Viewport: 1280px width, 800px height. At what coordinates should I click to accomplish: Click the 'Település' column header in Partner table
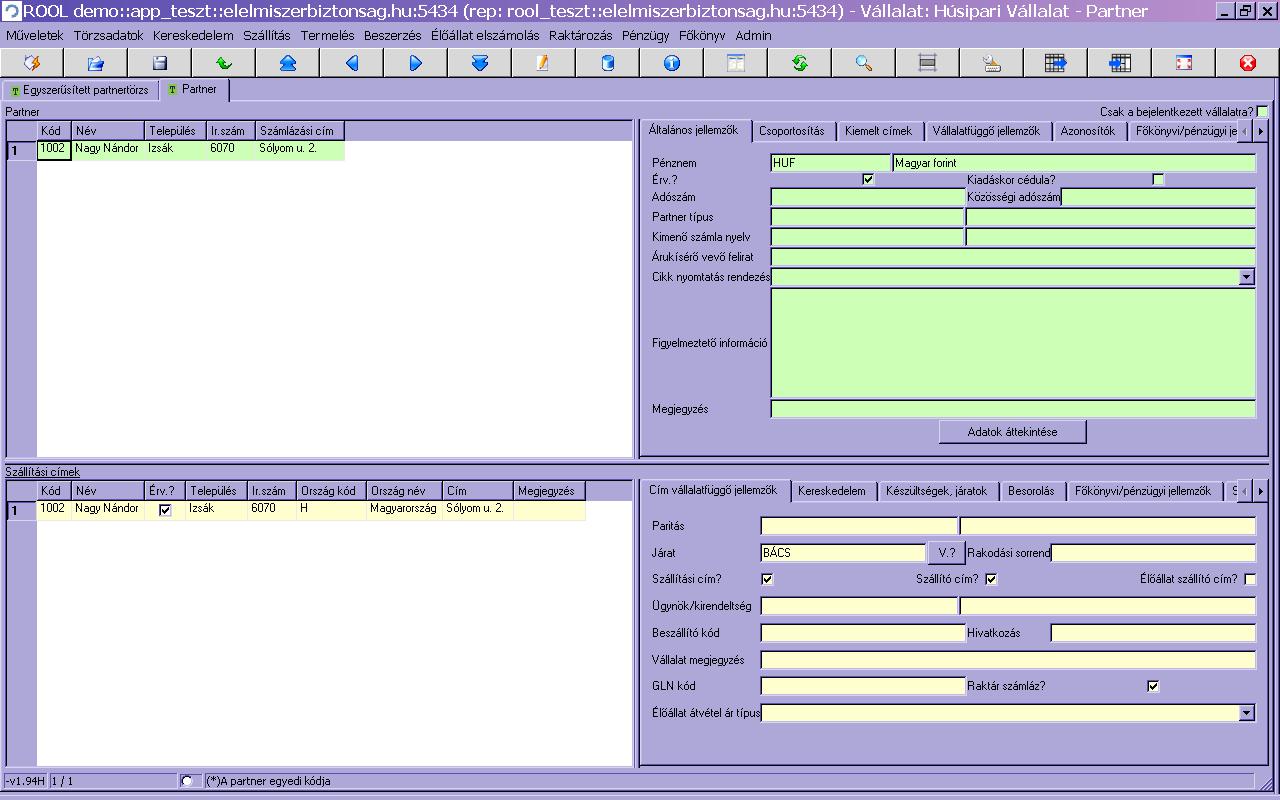[x=174, y=131]
